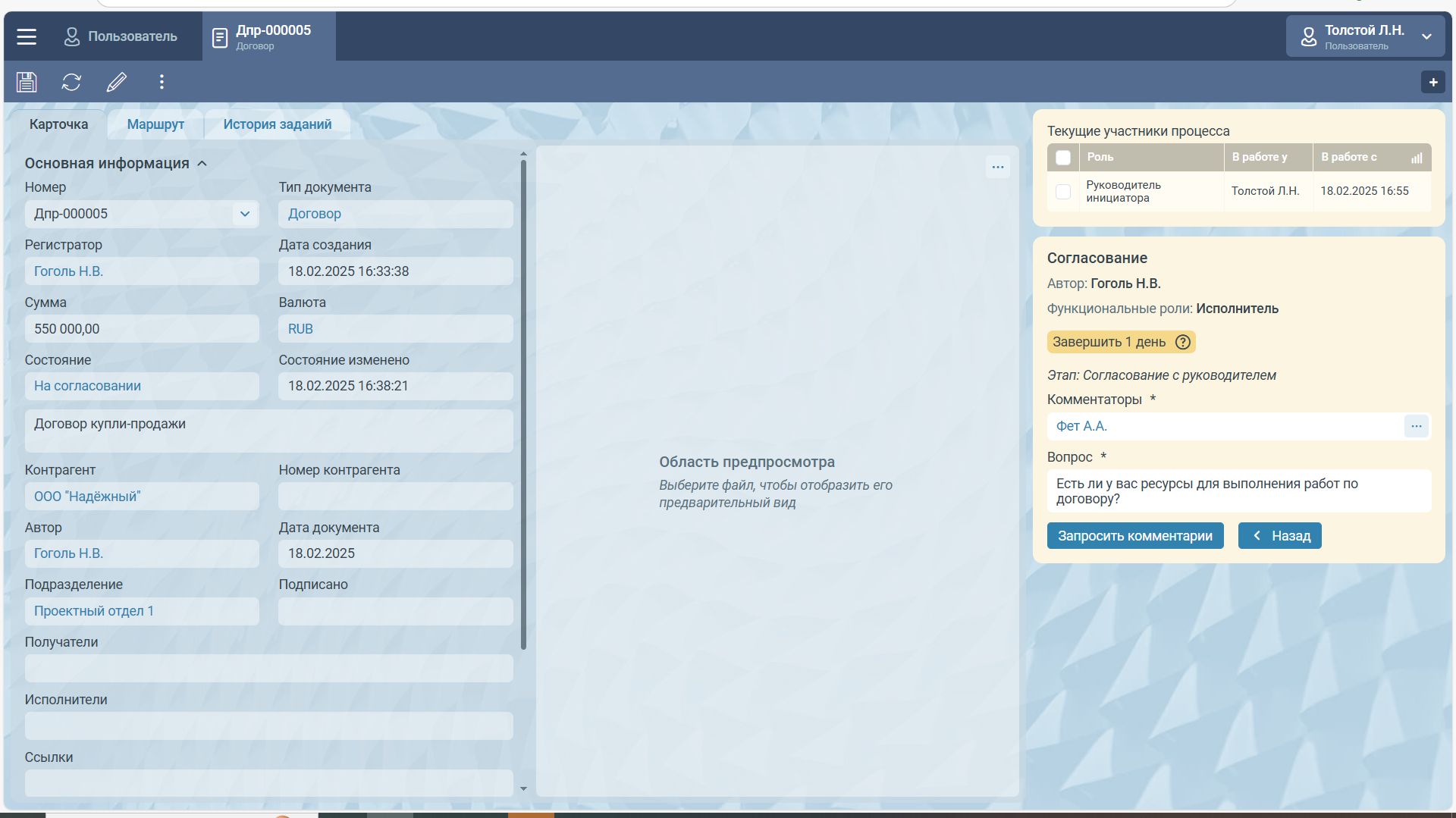Click the help icon beside Завершить 1 день
The height and width of the screenshot is (818, 1456).
(x=1182, y=342)
